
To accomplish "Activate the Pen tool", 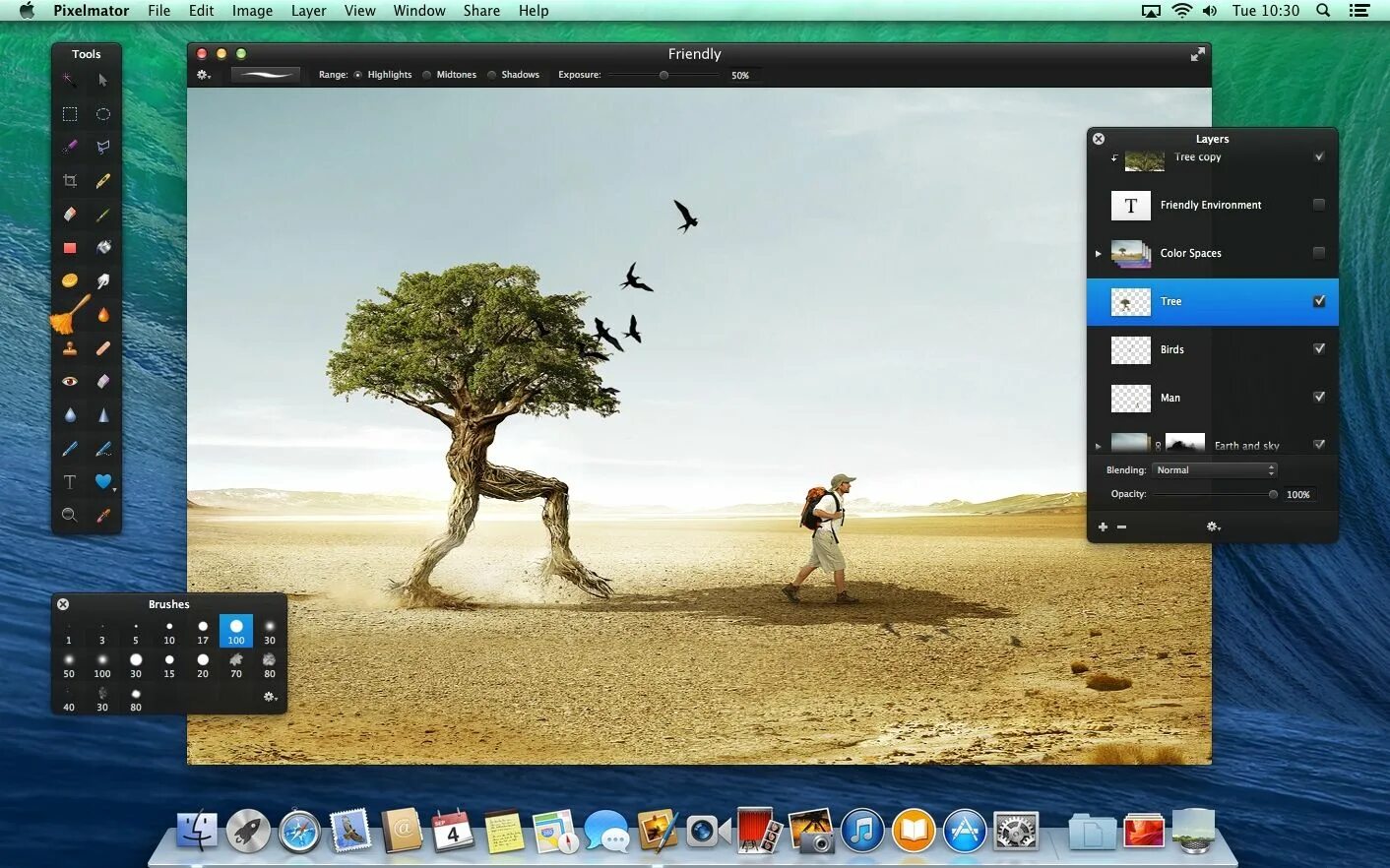I will (x=70, y=449).
